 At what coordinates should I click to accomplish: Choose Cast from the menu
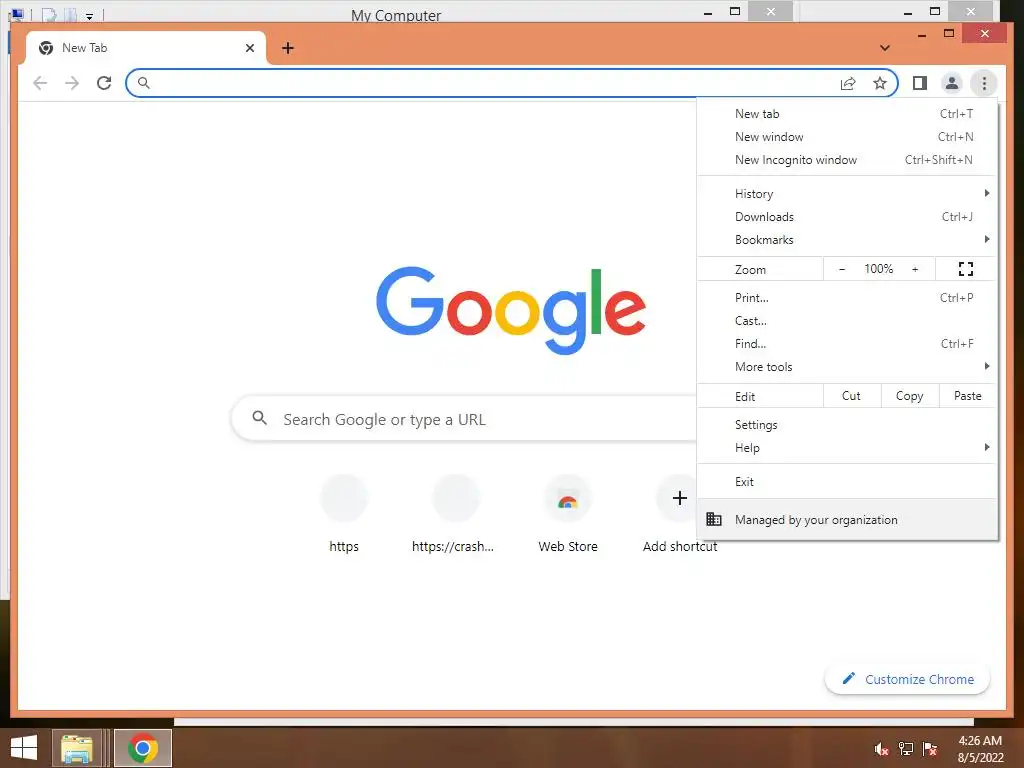847,321
